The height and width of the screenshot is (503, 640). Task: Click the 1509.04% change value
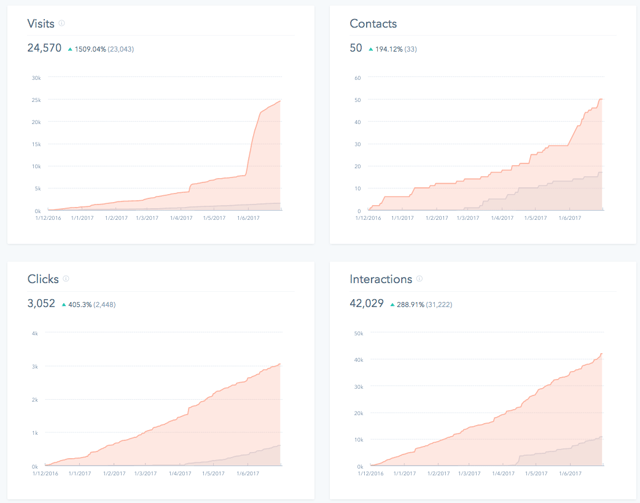pos(90,49)
